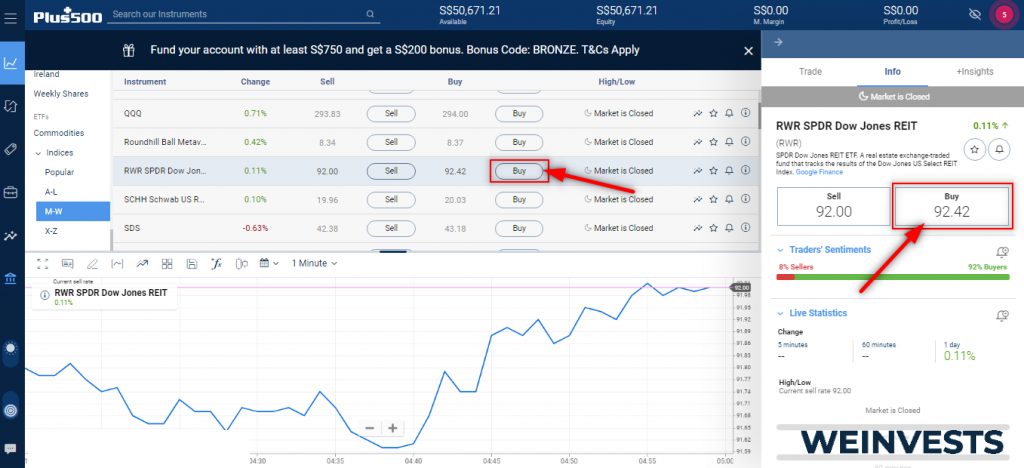Collapse the Traders' Sentiments section

[780, 250]
